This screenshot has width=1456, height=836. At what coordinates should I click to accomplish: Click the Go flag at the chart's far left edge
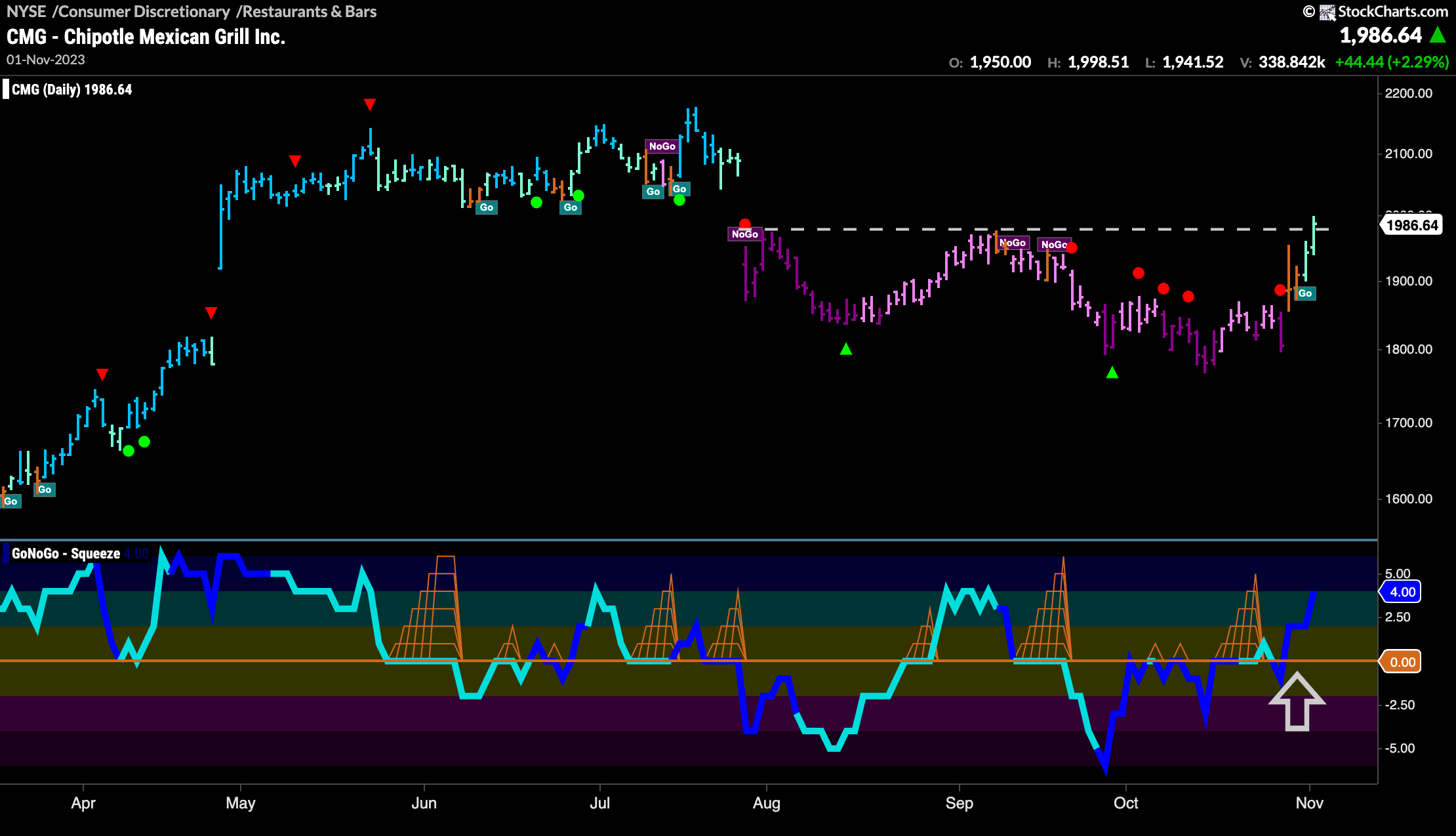click(x=10, y=501)
